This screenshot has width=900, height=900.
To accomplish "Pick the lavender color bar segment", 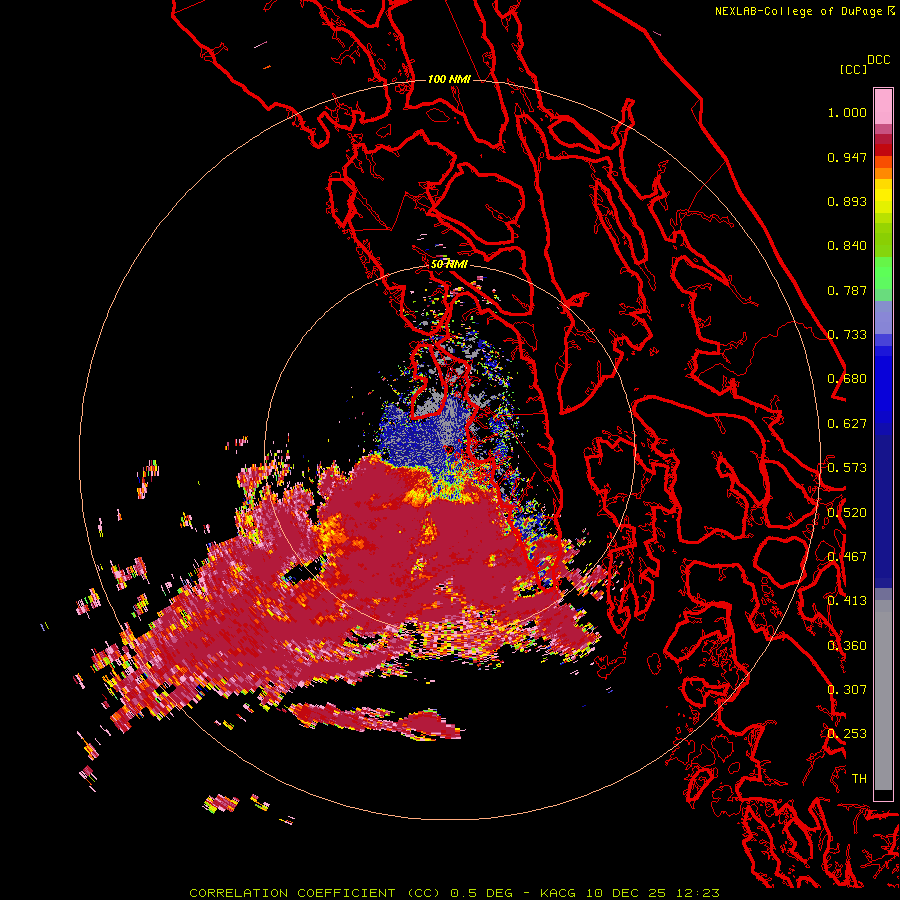I will 883,317.
